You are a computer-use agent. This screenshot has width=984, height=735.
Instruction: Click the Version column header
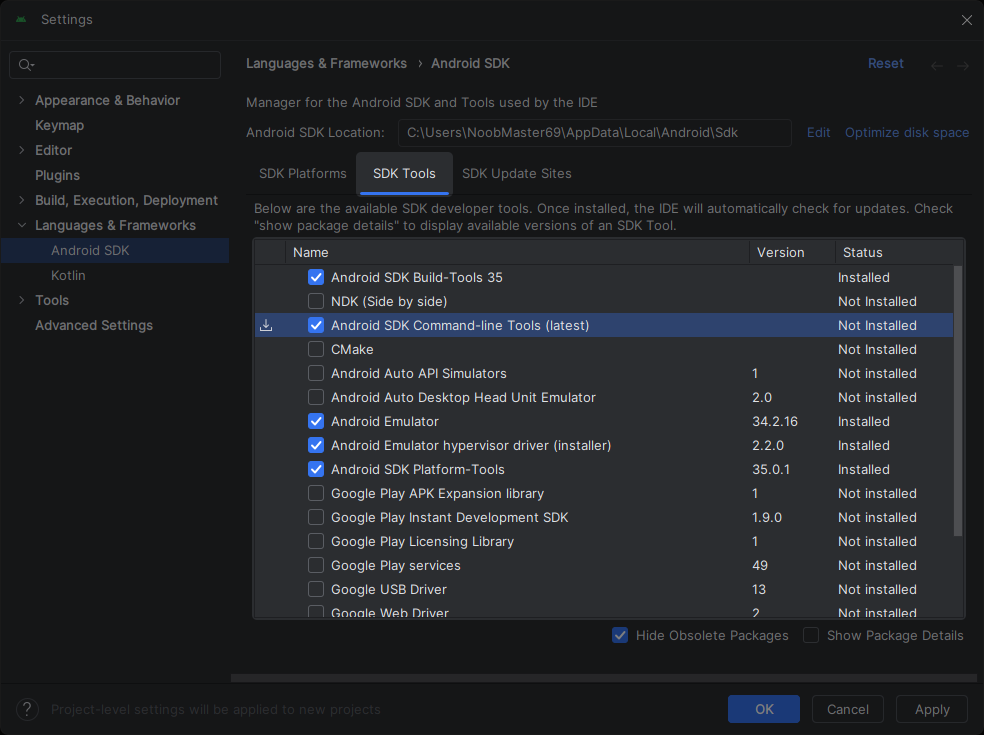pos(792,252)
